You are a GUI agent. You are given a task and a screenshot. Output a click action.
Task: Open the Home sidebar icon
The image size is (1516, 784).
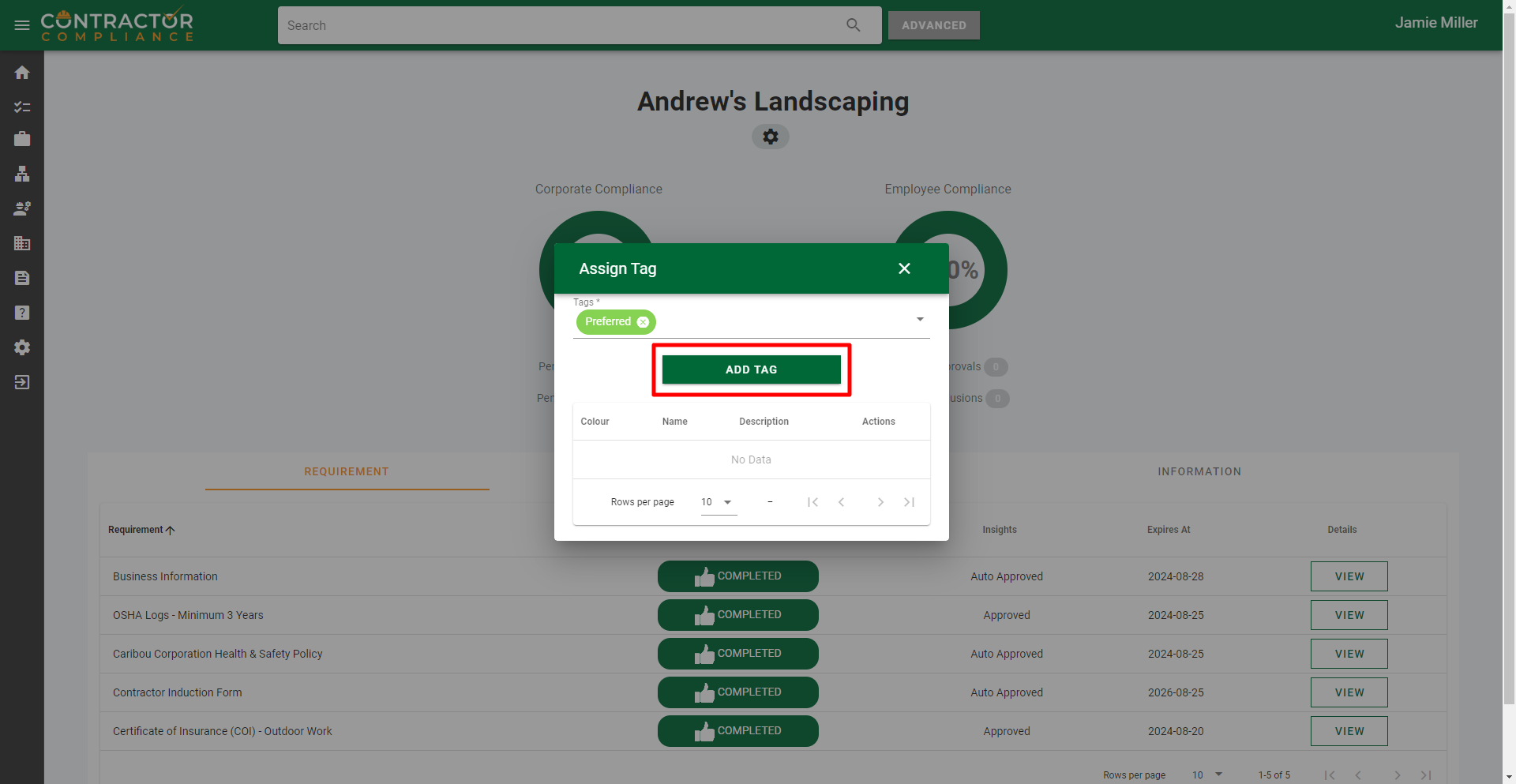[22, 73]
